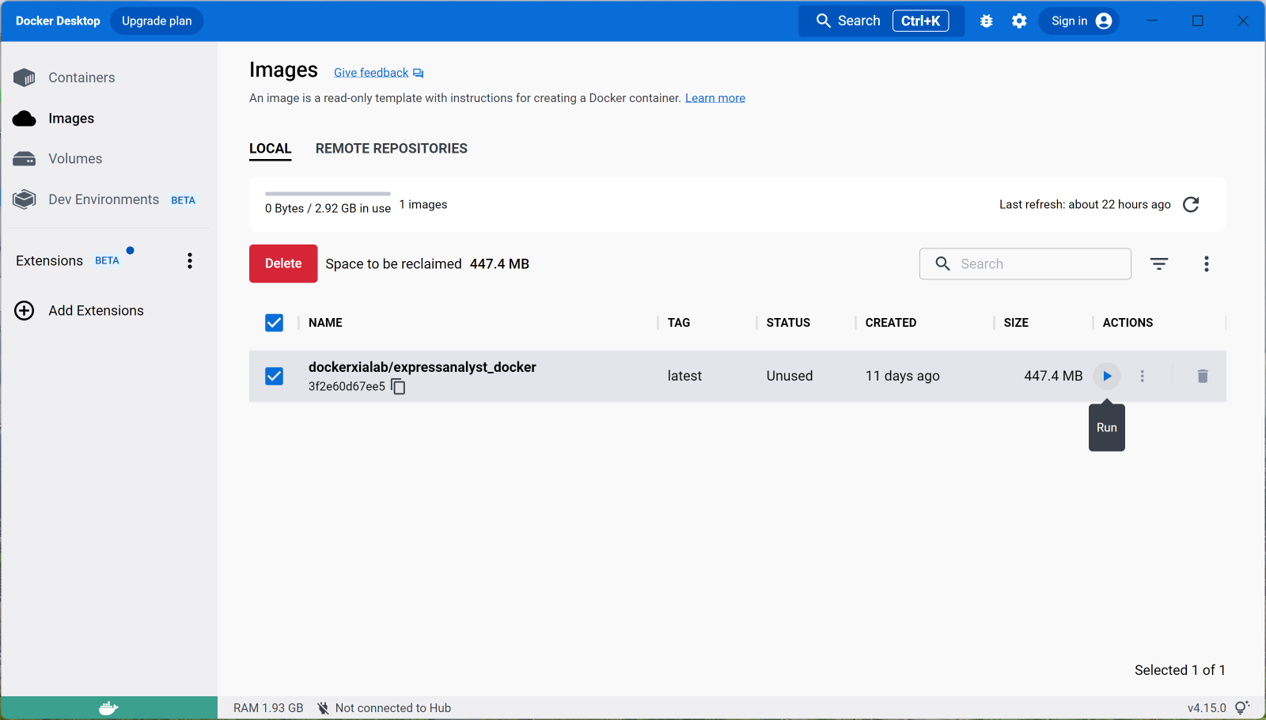The width and height of the screenshot is (1266, 720).
Task: Open row actions three-dot menu
Action: click(1142, 376)
